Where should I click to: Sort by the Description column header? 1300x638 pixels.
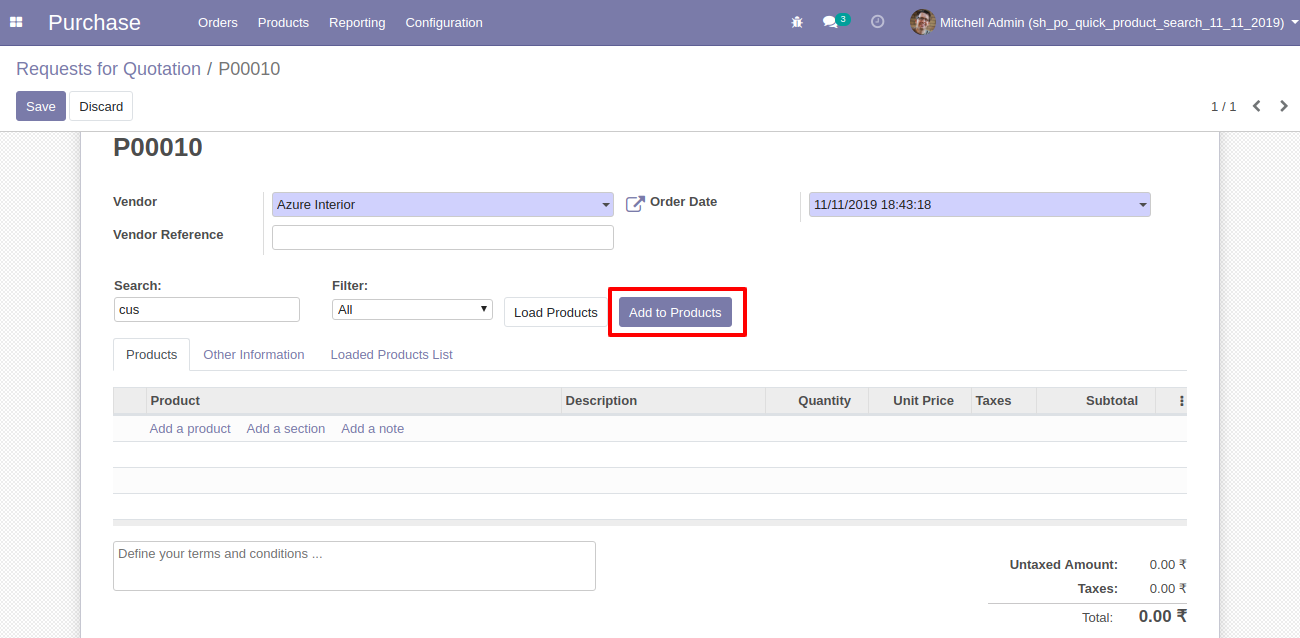click(663, 401)
